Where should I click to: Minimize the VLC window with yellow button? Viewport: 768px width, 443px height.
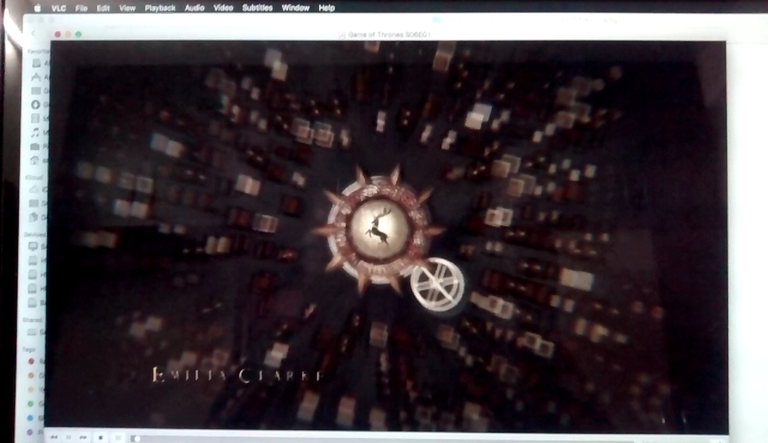68,34
